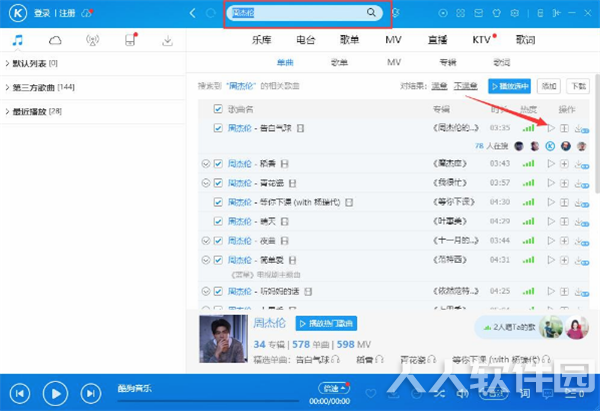Open the skin shirt icon
This screenshot has width=600, height=411.
496,13
